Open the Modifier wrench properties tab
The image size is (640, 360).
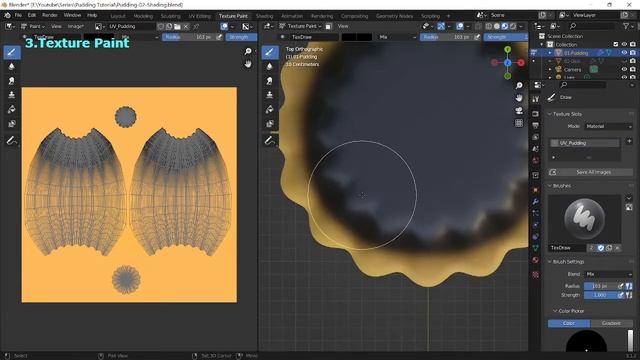tap(536, 202)
